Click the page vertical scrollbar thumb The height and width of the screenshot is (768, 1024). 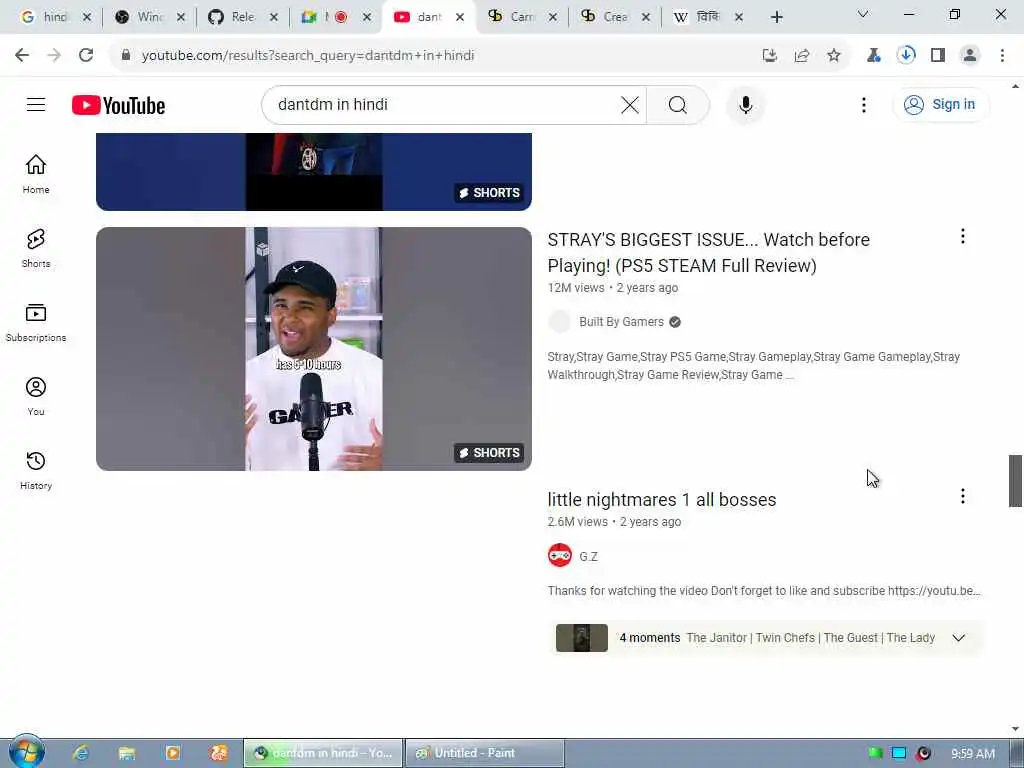[x=1015, y=481]
